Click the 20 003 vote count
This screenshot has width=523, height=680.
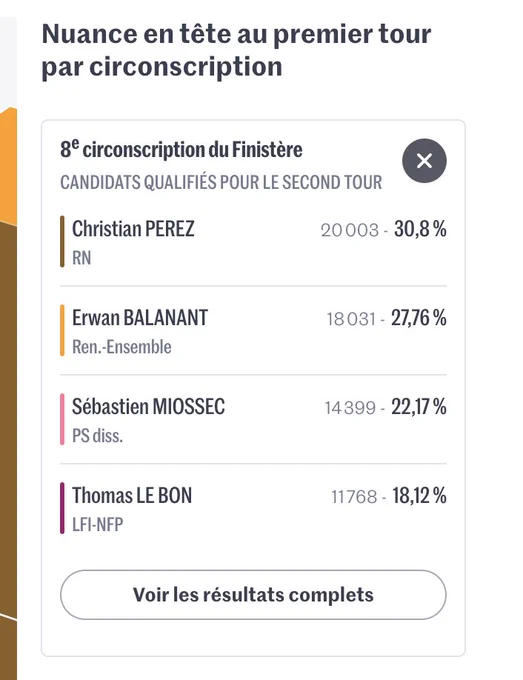click(x=350, y=230)
